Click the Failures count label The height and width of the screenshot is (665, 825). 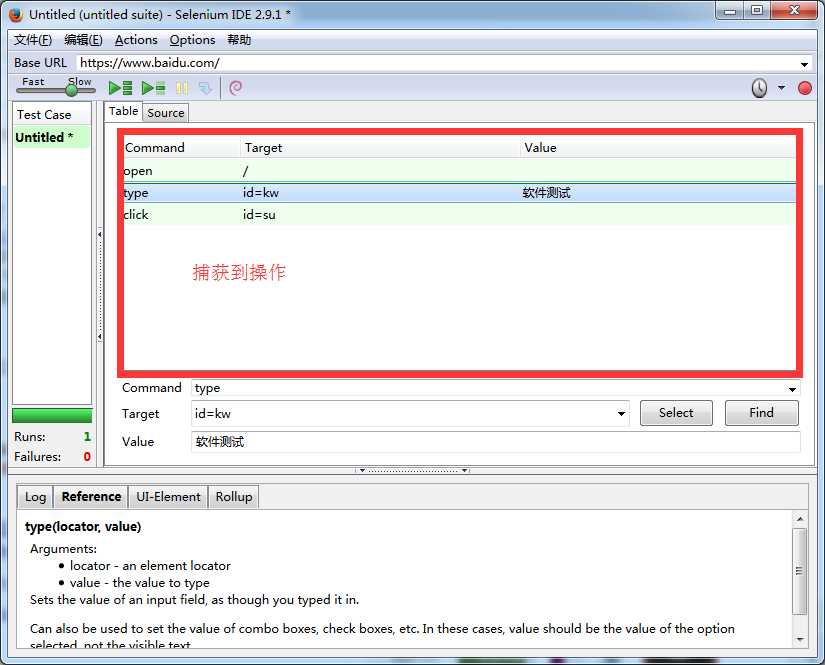pyautogui.click(x=37, y=457)
